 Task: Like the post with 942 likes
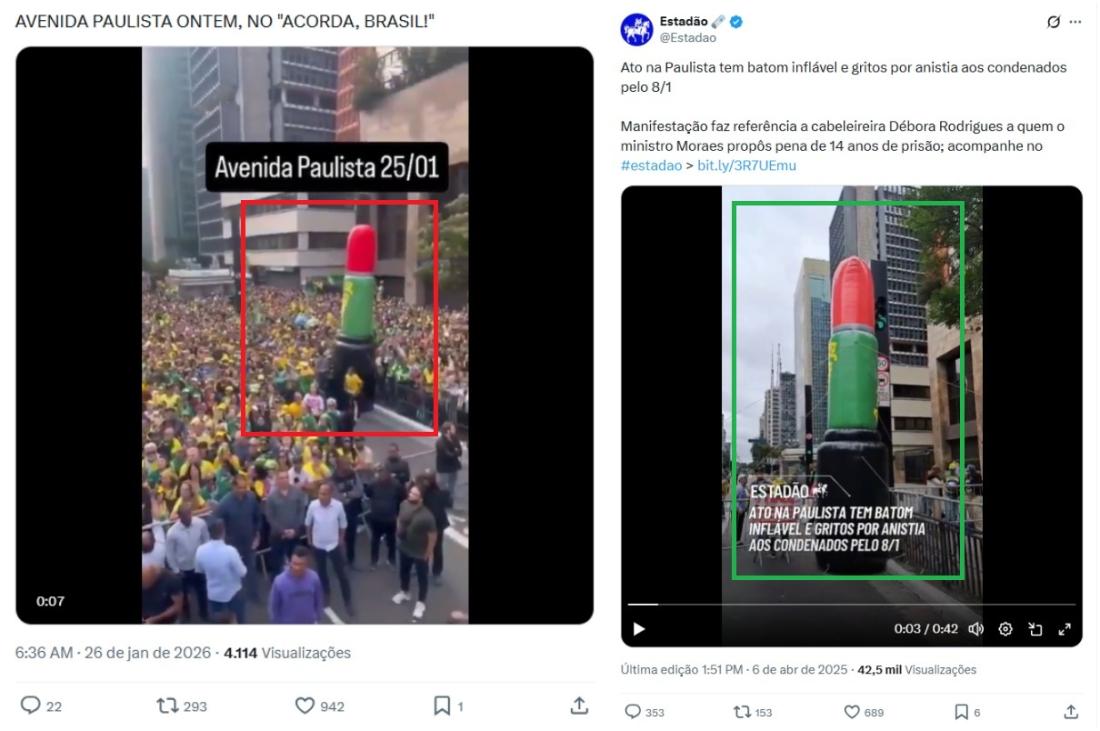point(304,705)
